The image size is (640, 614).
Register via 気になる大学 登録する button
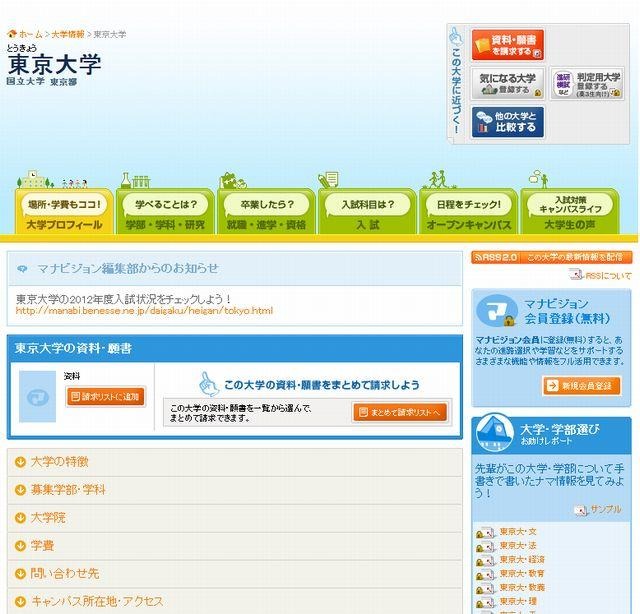[x=507, y=84]
